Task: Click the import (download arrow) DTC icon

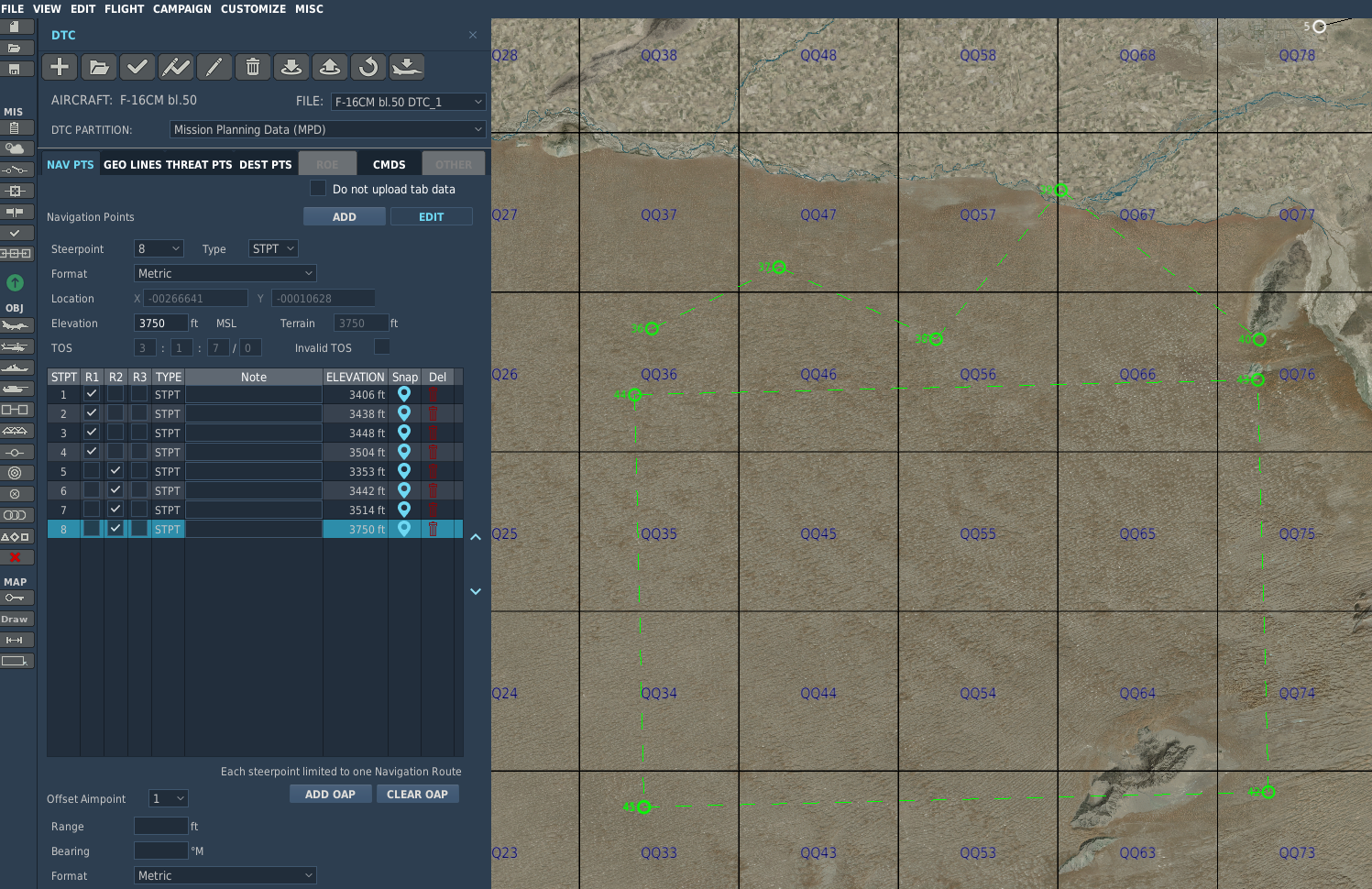Action: pos(291,67)
